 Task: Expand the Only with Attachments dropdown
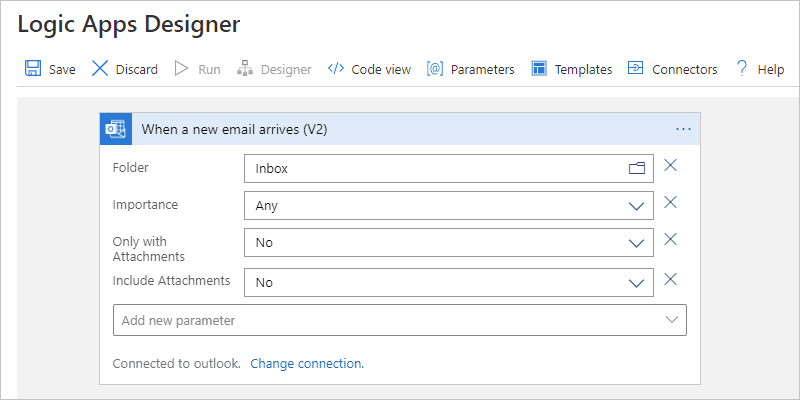click(x=636, y=243)
